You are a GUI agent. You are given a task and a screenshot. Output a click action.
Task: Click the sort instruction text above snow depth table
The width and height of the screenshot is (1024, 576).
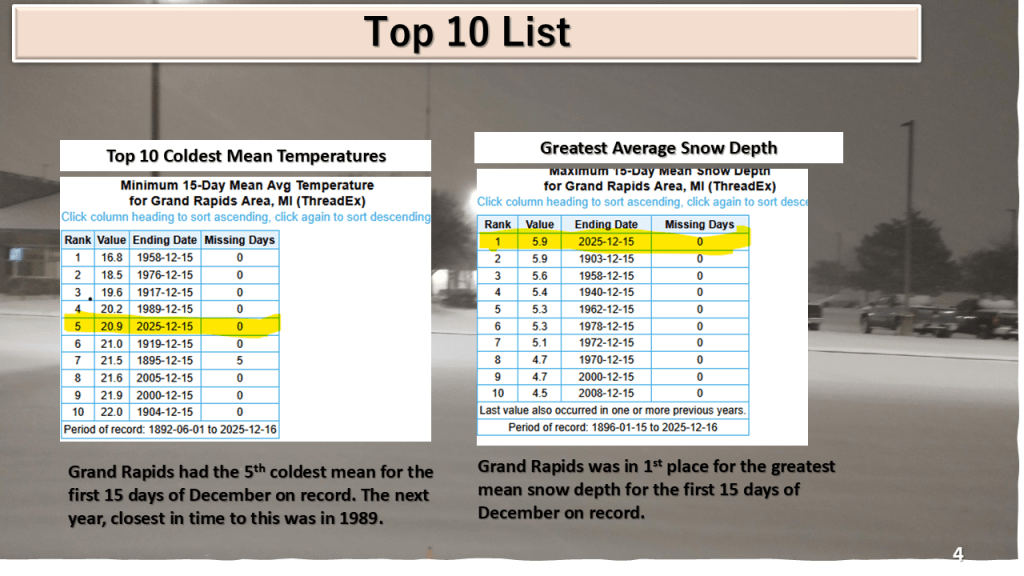click(x=642, y=202)
